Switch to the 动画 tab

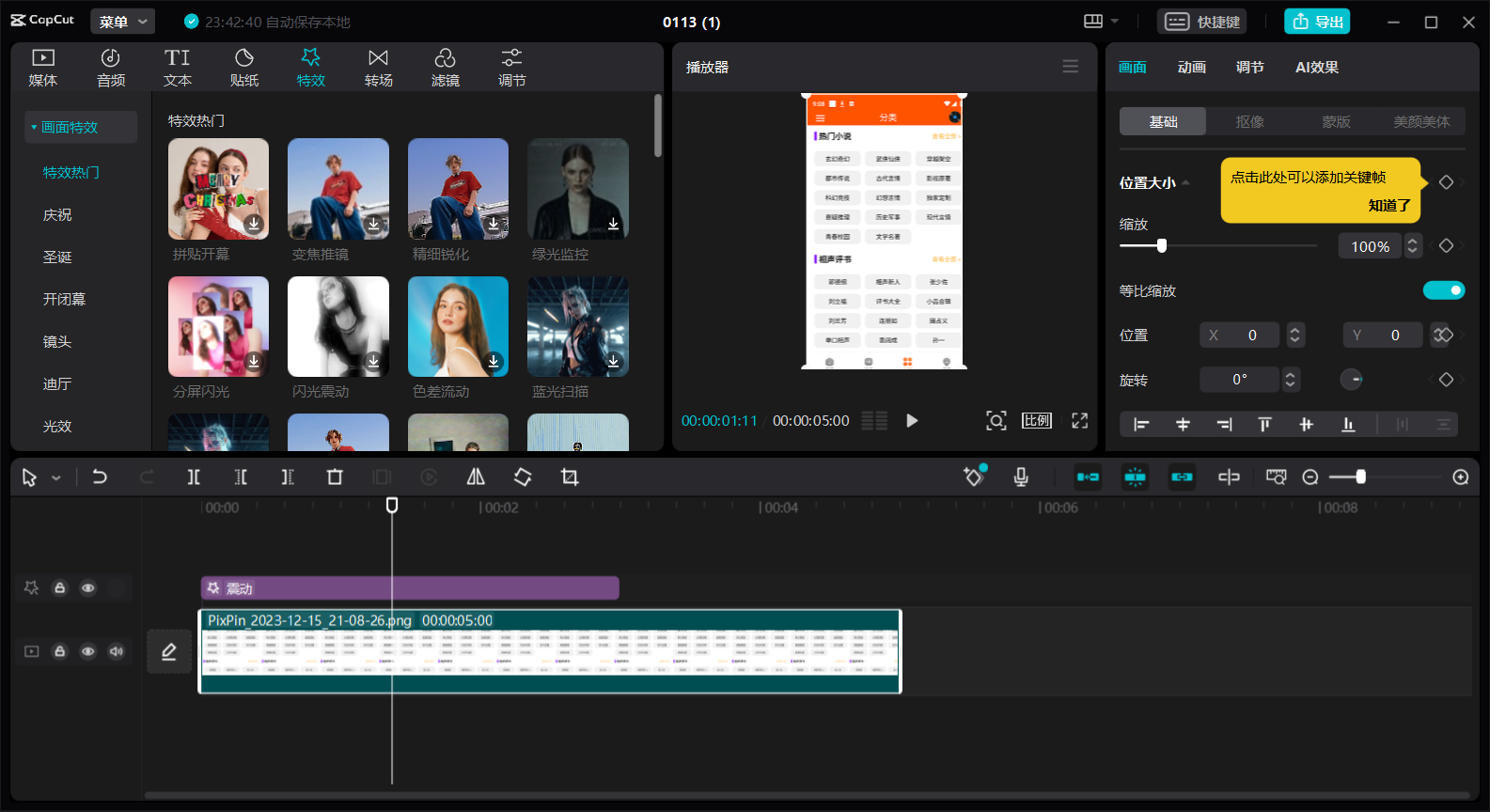coord(1191,68)
